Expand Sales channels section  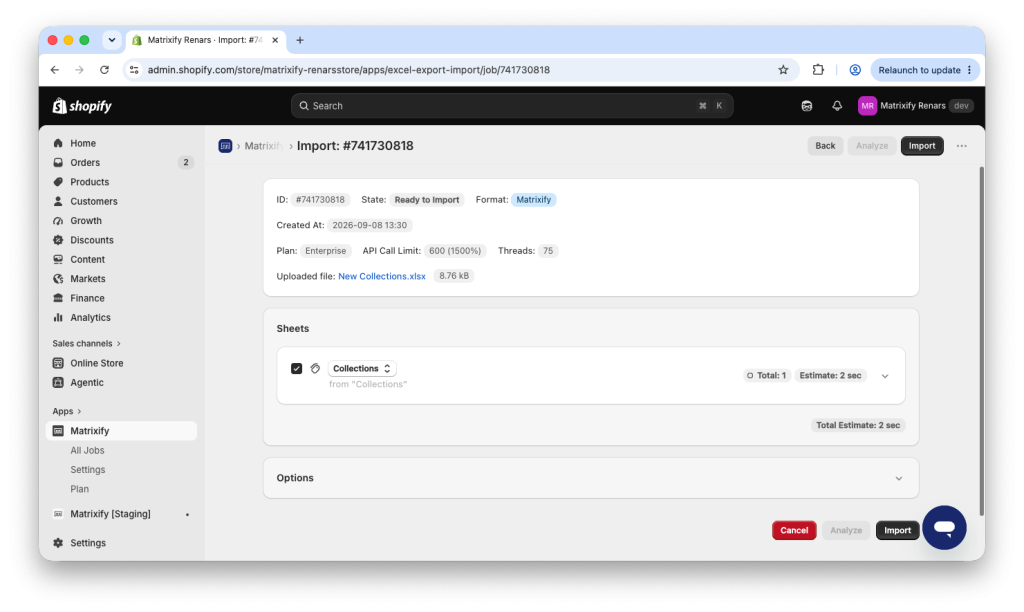pyautogui.click(x=86, y=344)
